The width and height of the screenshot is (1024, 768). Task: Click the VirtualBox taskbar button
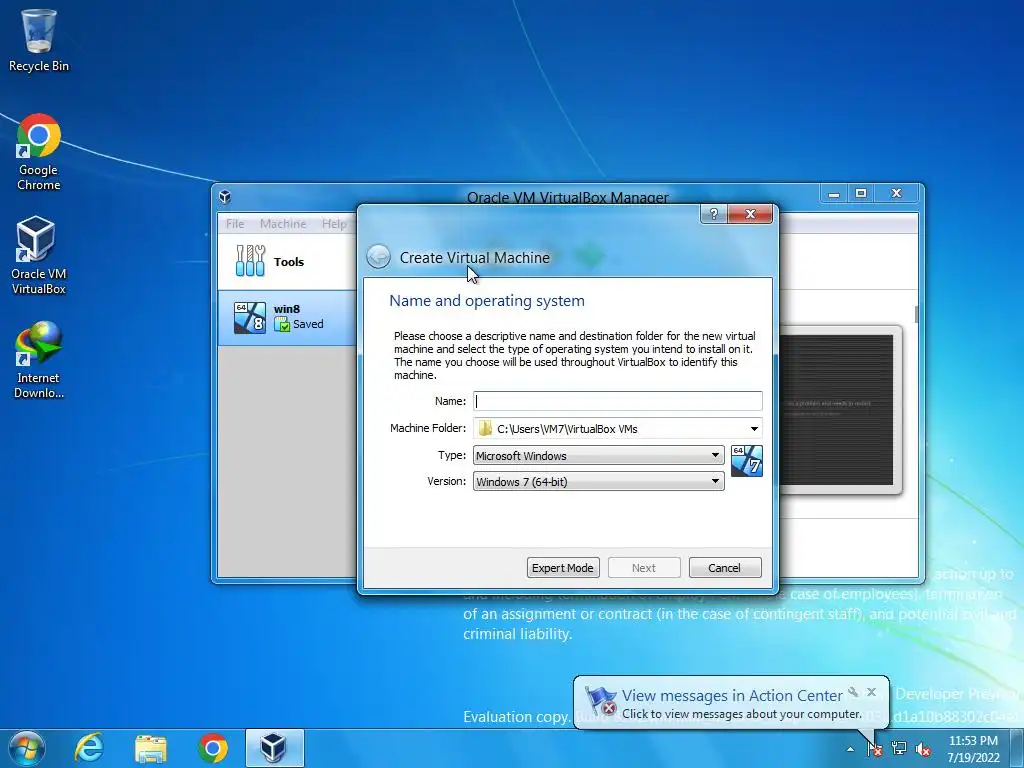click(x=274, y=748)
